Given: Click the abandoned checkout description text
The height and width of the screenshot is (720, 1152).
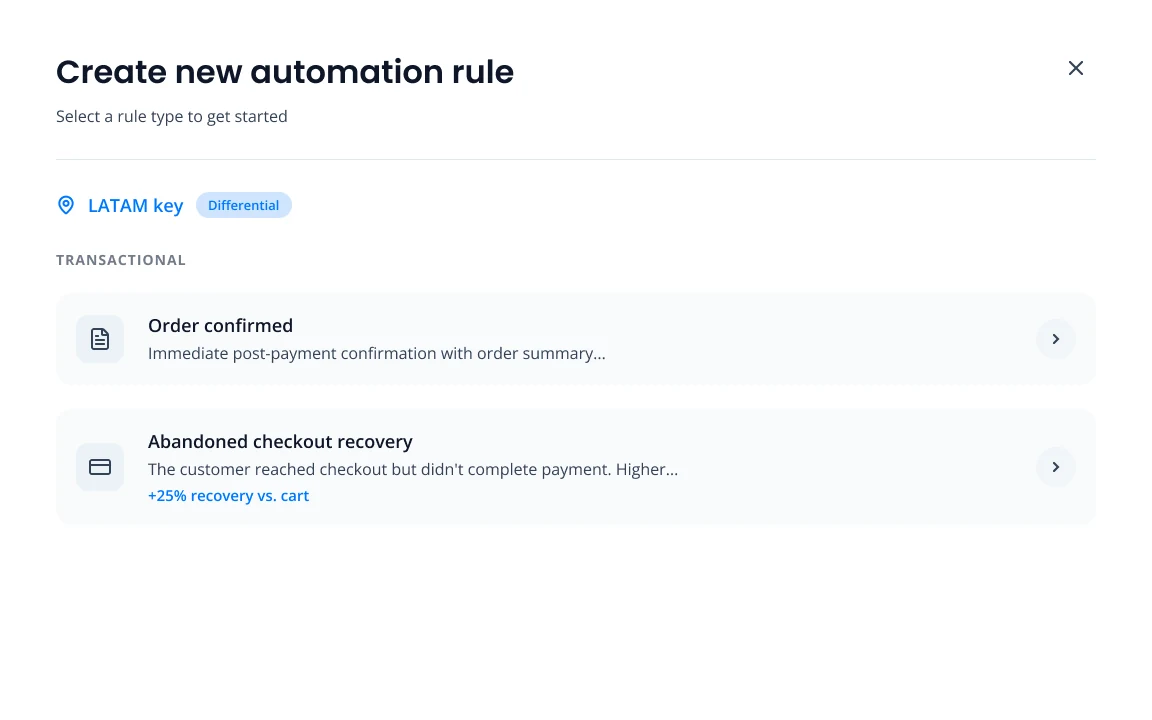Looking at the screenshot, I should (x=413, y=469).
